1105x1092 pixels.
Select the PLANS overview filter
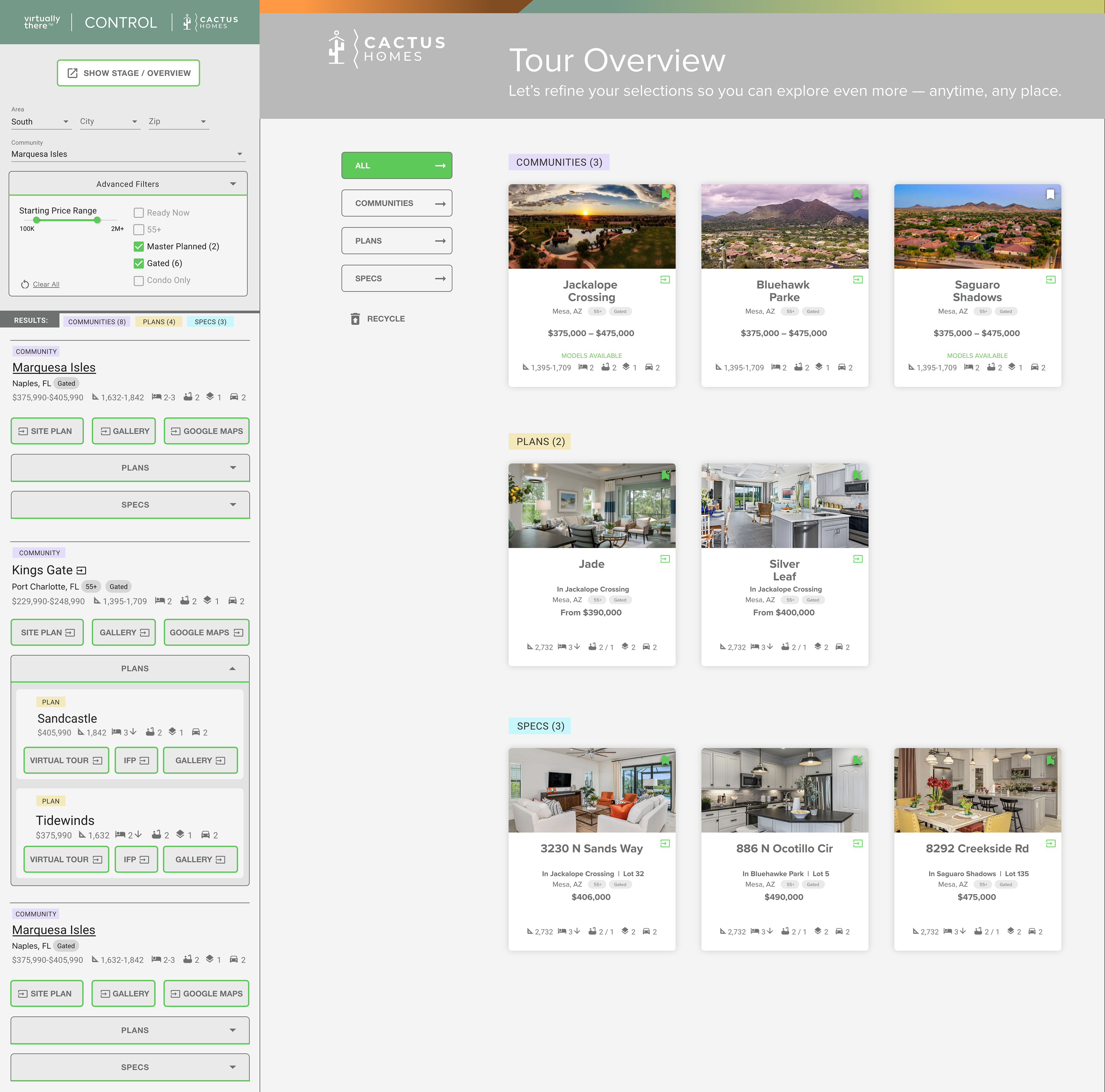[x=397, y=241]
